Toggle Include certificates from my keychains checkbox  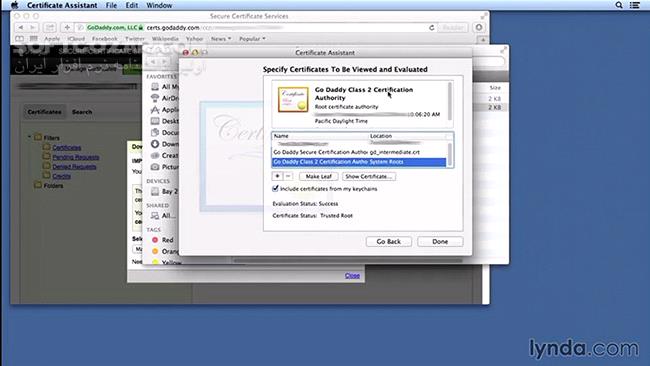coord(275,189)
